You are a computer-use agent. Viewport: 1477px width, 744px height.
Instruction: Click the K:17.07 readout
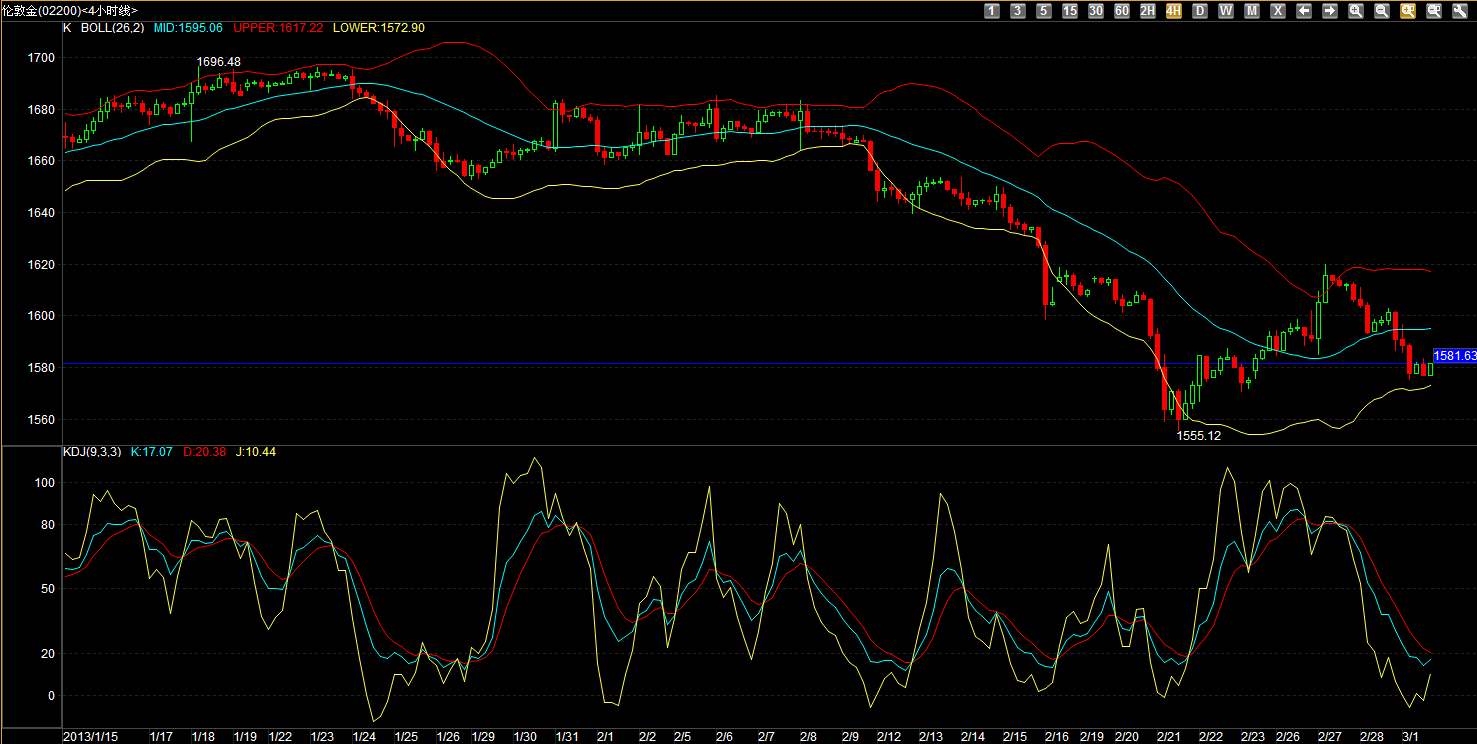pyautogui.click(x=151, y=452)
